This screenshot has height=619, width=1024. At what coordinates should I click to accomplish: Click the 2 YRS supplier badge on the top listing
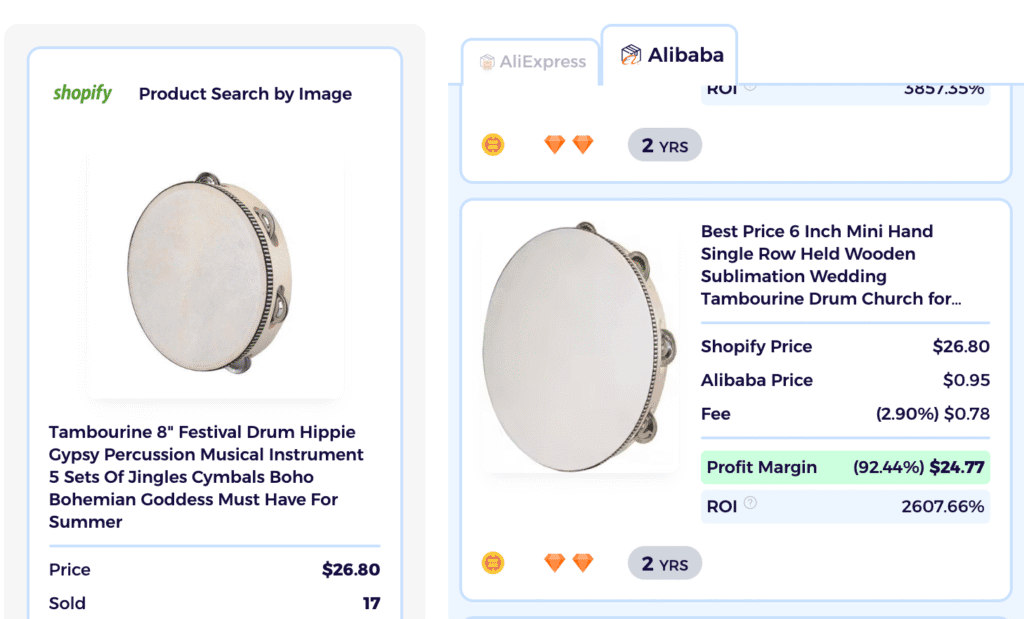click(664, 144)
